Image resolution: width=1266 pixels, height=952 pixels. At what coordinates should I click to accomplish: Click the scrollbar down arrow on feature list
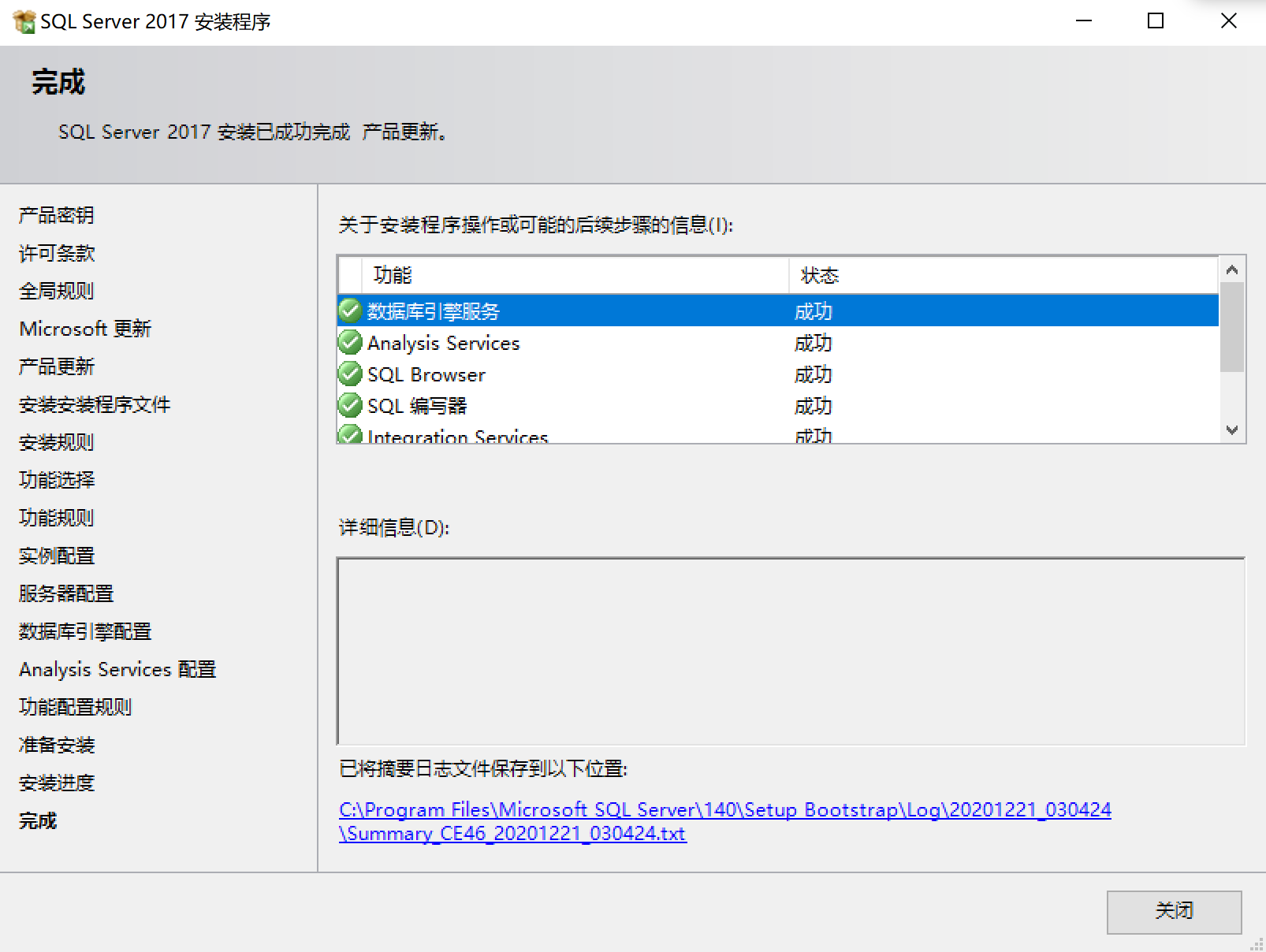coord(1233,430)
